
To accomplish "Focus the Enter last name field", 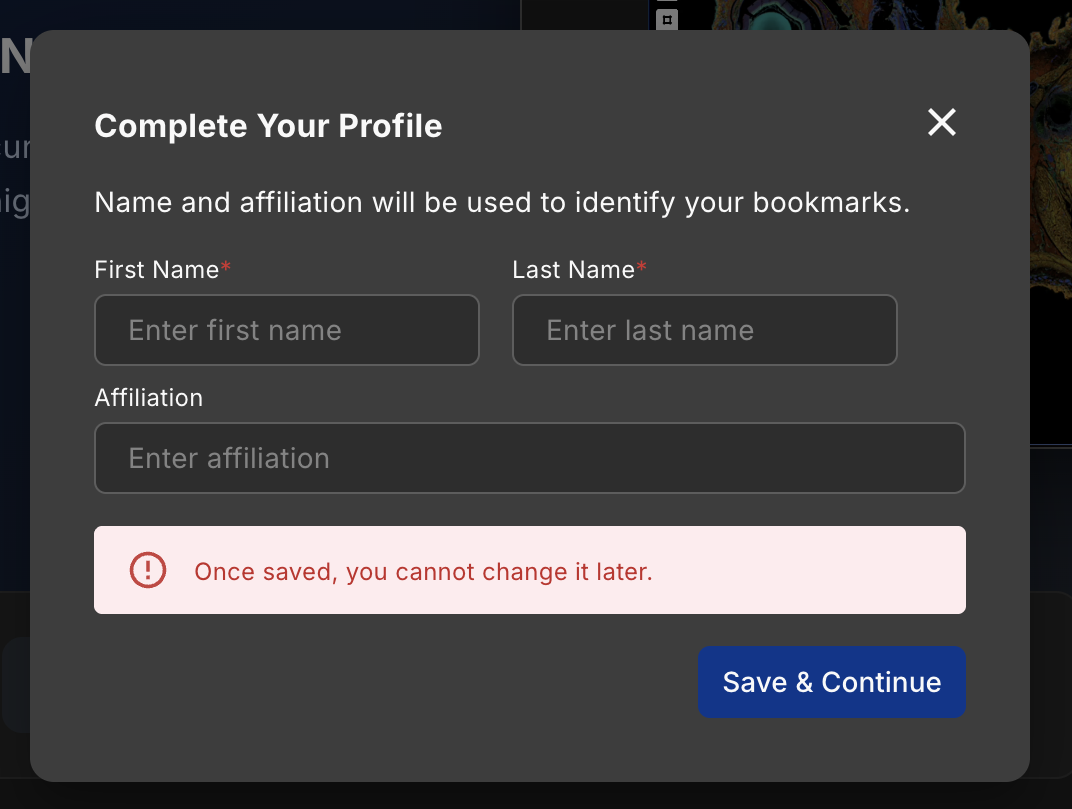I will [x=704, y=330].
